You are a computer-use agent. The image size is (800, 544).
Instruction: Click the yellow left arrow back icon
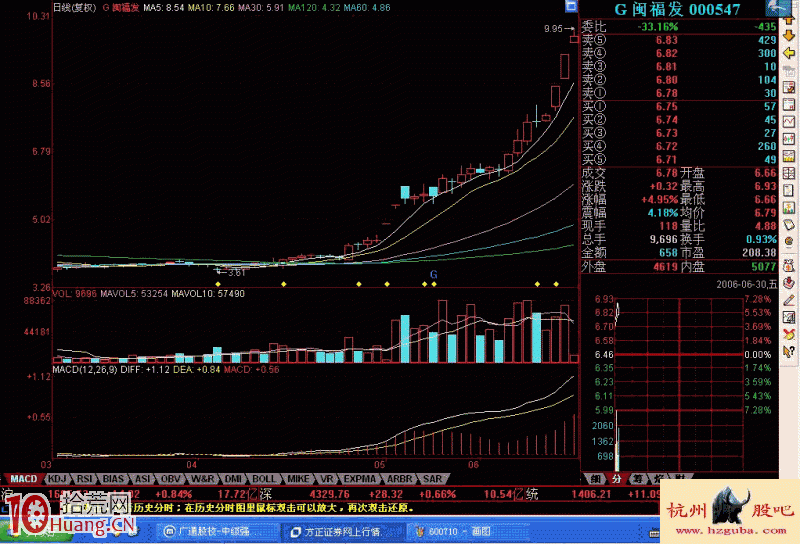(789, 53)
